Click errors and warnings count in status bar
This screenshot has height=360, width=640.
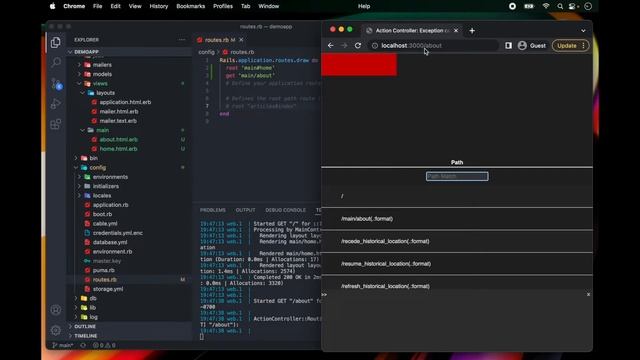104,345
